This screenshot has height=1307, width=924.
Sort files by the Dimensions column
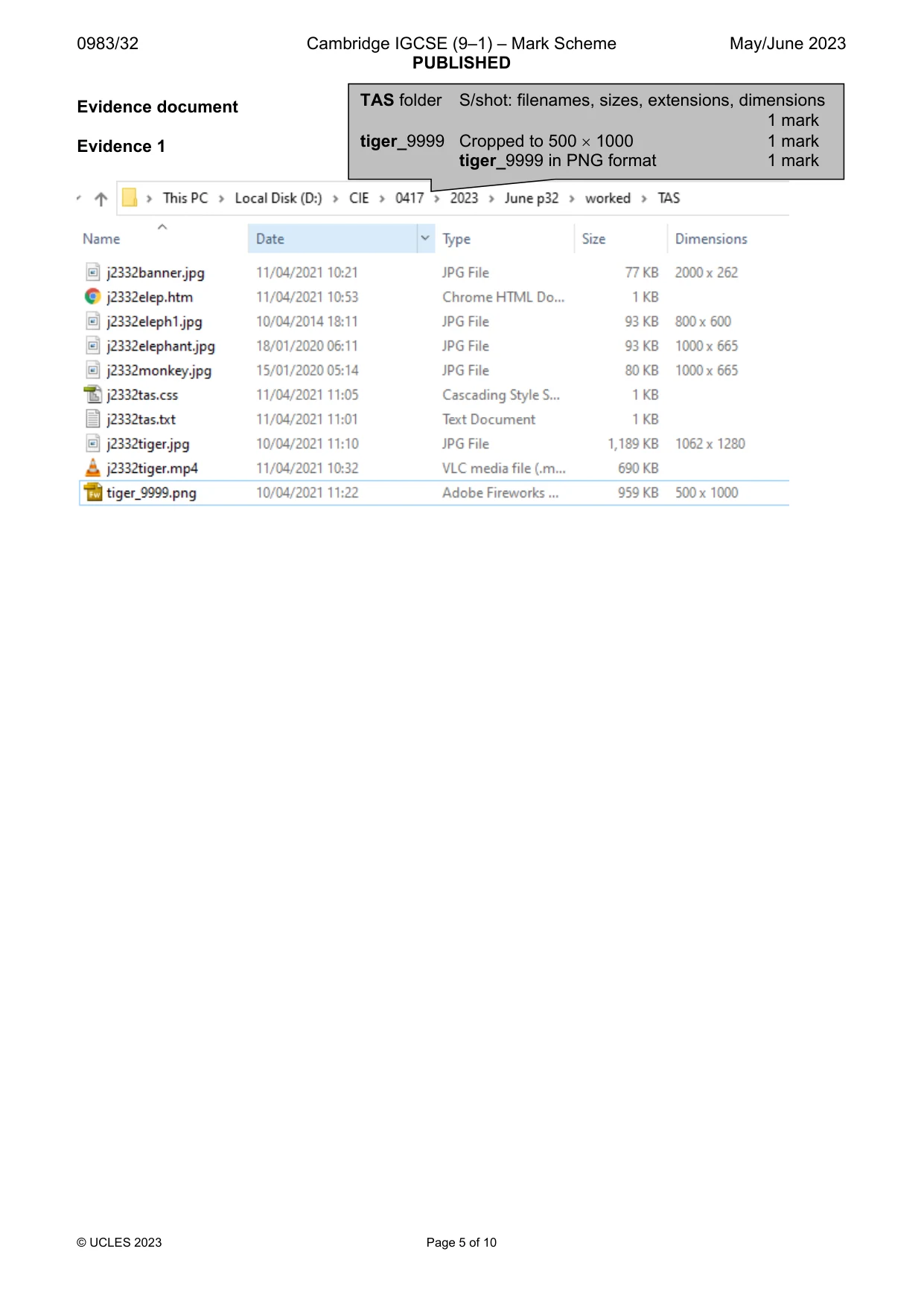click(x=711, y=239)
